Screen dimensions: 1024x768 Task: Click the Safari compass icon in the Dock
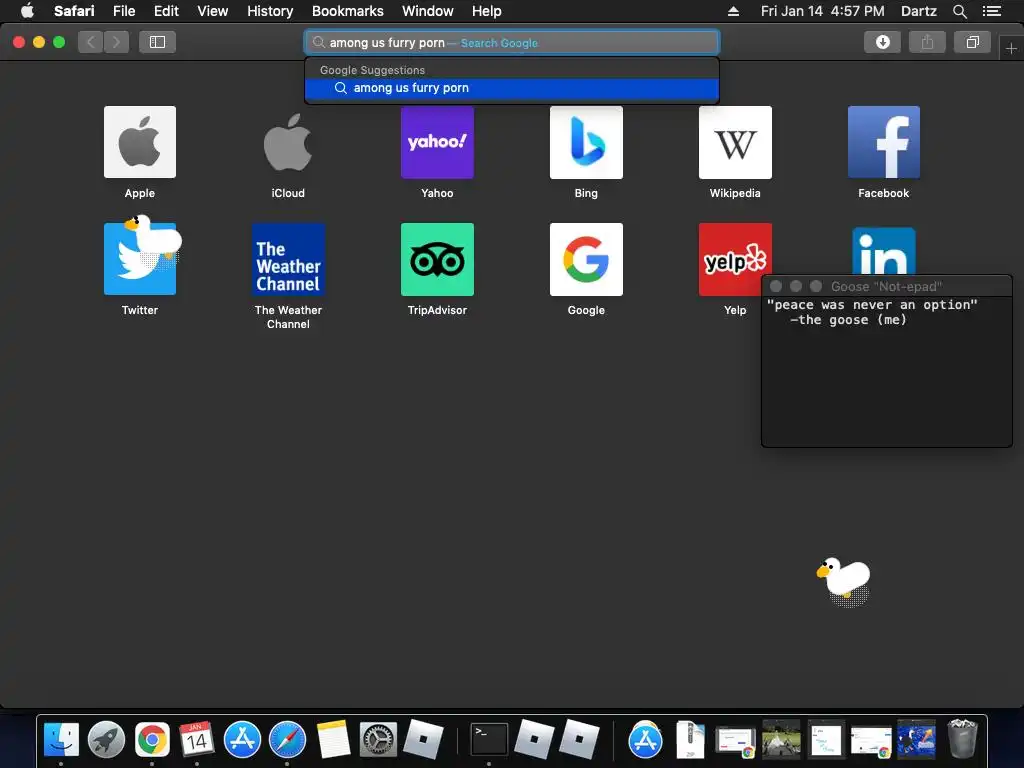pyautogui.click(x=287, y=740)
